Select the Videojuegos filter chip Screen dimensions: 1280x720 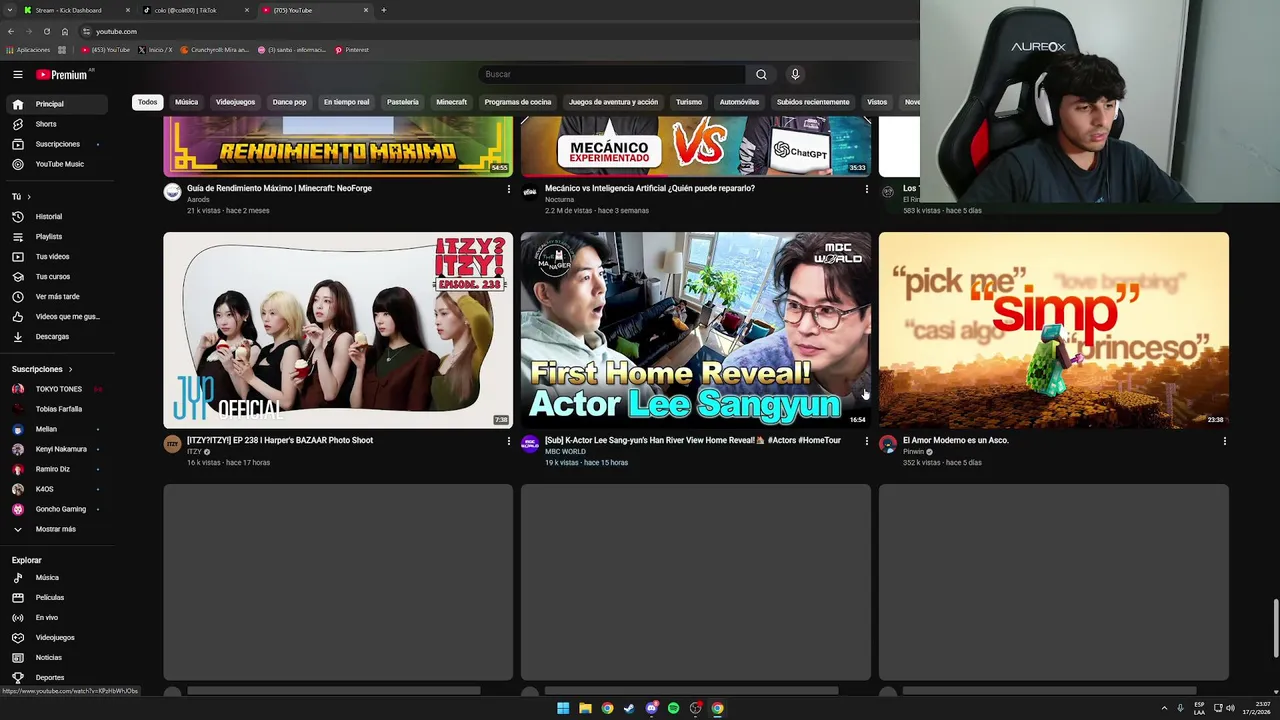(x=235, y=102)
